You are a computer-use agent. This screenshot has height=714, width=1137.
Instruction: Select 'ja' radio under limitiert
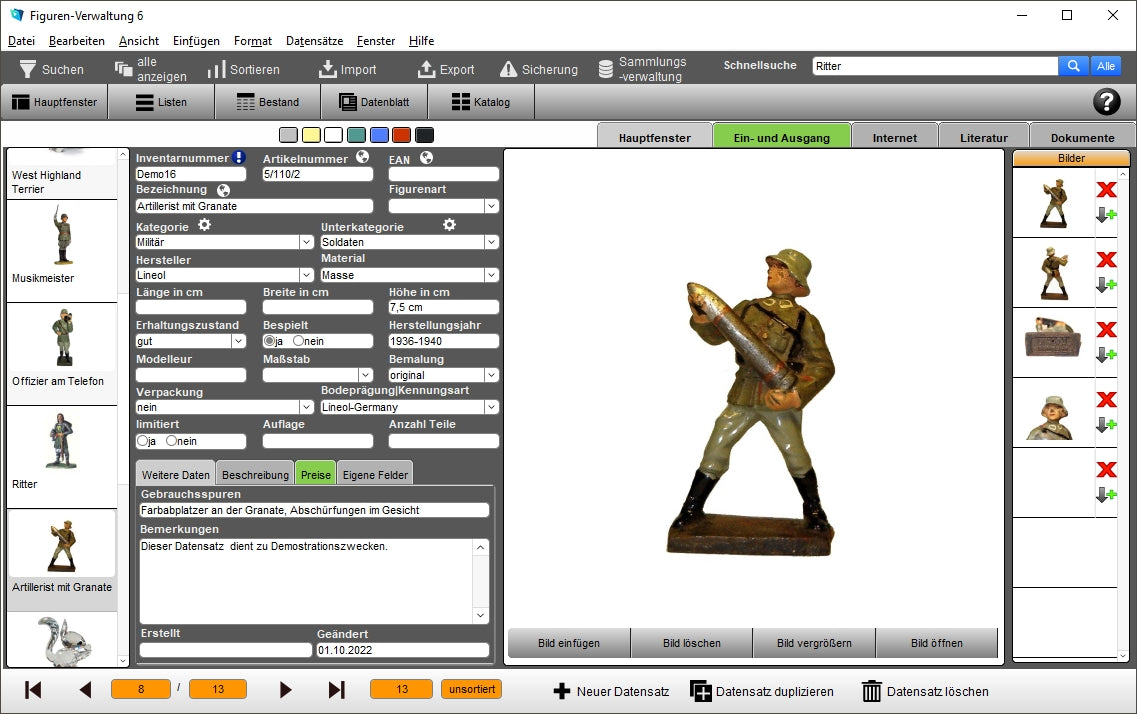[143, 441]
